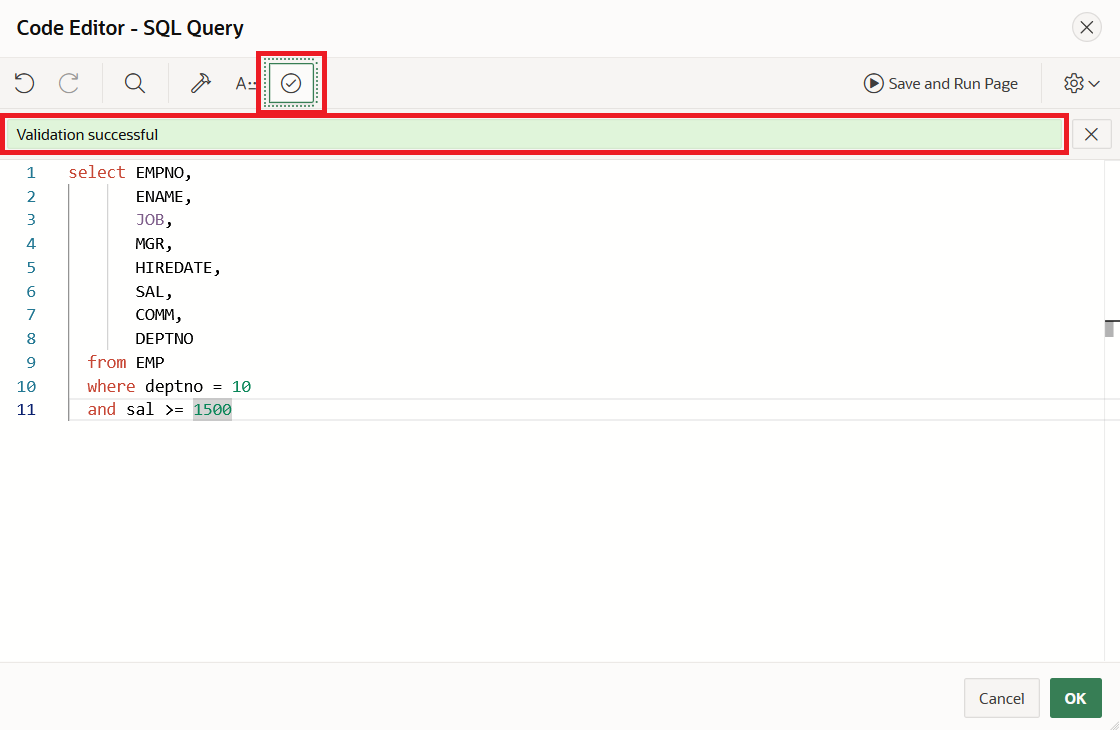Click the settings gear icon
This screenshot has width=1120, height=730.
(1072, 84)
